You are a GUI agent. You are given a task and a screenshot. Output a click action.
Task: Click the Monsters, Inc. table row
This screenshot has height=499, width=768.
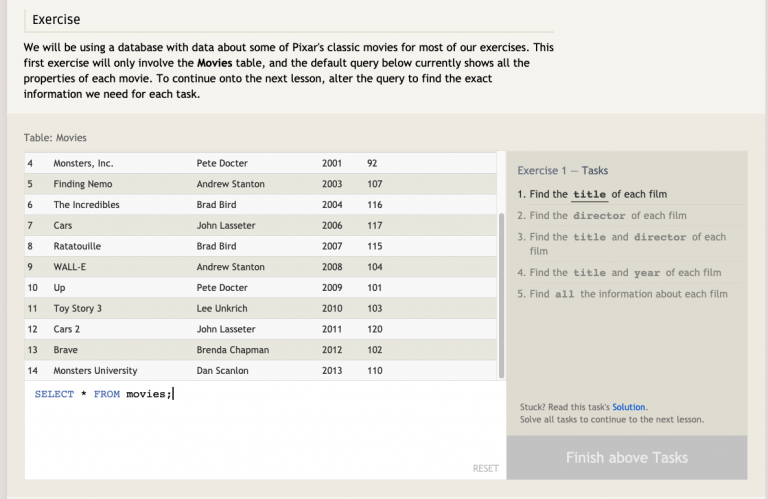pos(261,163)
